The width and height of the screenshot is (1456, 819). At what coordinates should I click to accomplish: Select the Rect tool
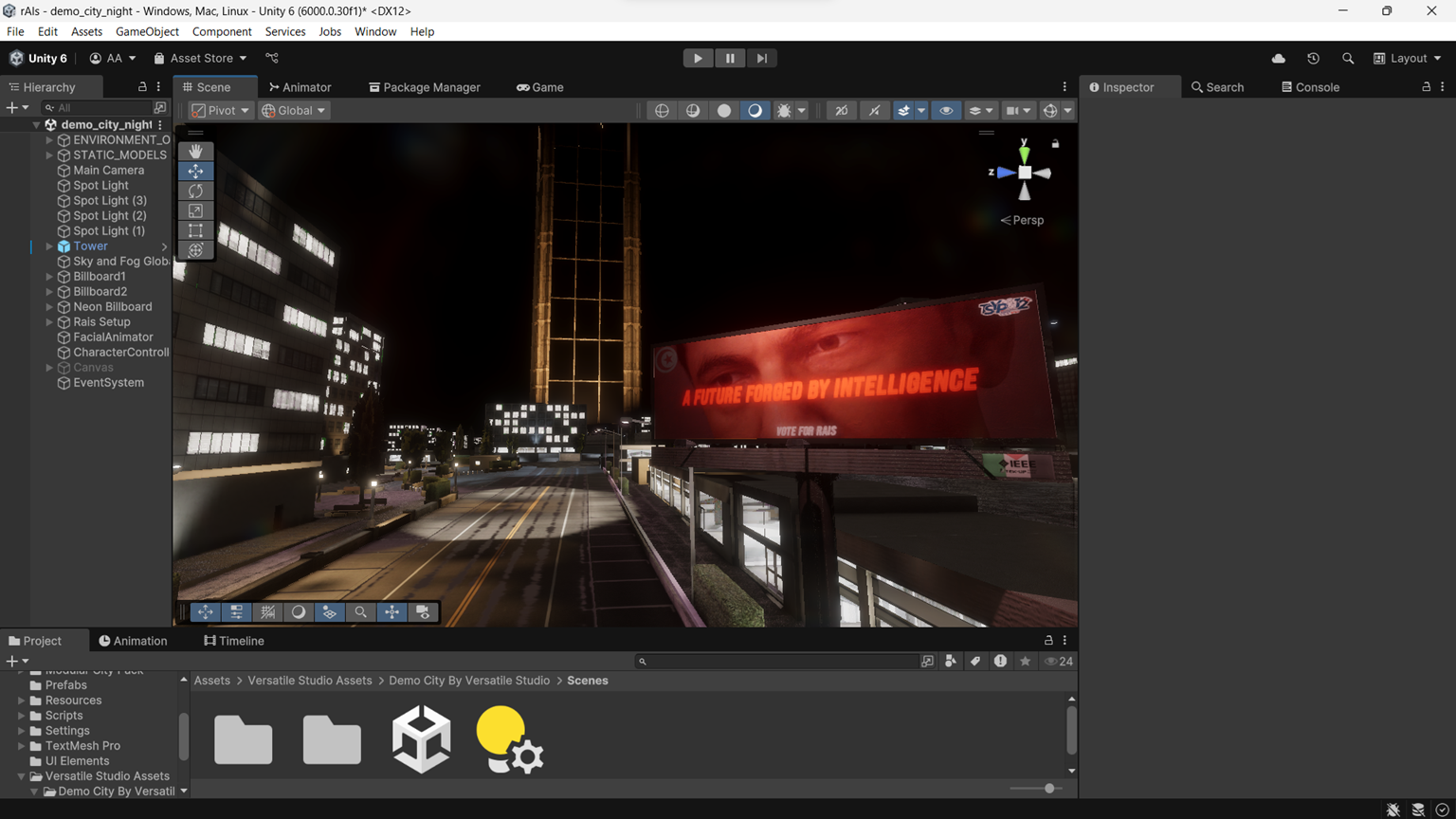click(195, 230)
